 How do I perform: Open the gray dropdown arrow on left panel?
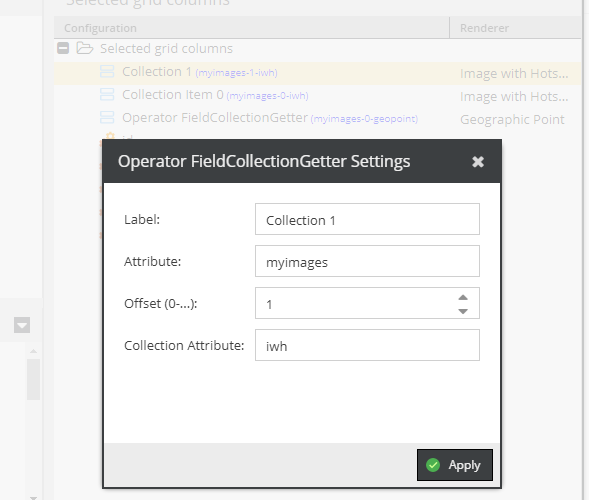(22, 325)
